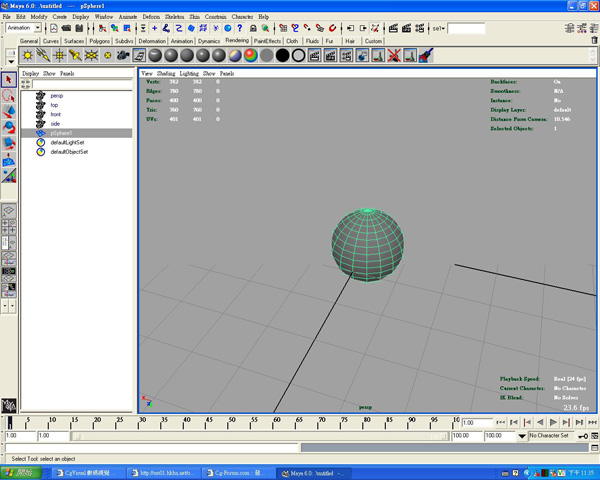This screenshot has width=600, height=480.
Task: Click the red-crossed paint shelf icon
Action: tap(394, 56)
